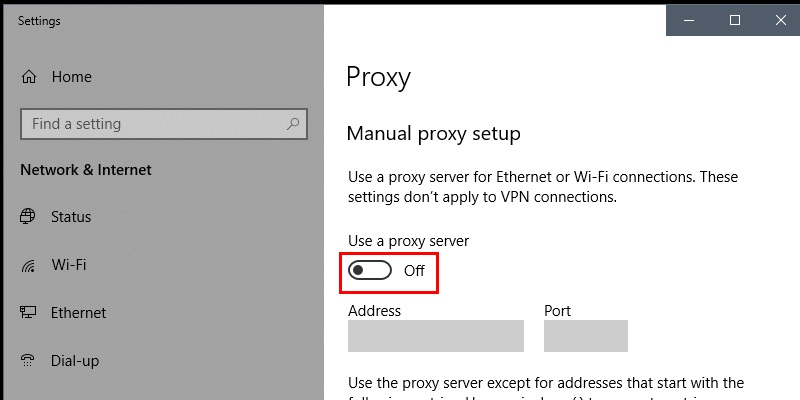Open the Wi-Fi settings section

(69, 265)
